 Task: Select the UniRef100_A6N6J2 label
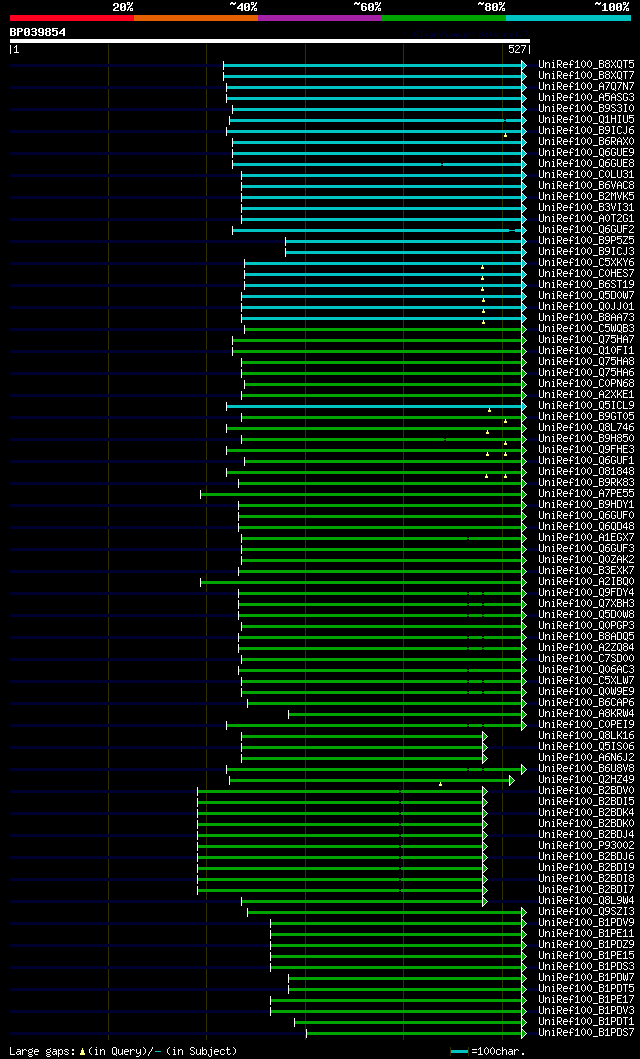pyautogui.click(x=586, y=759)
